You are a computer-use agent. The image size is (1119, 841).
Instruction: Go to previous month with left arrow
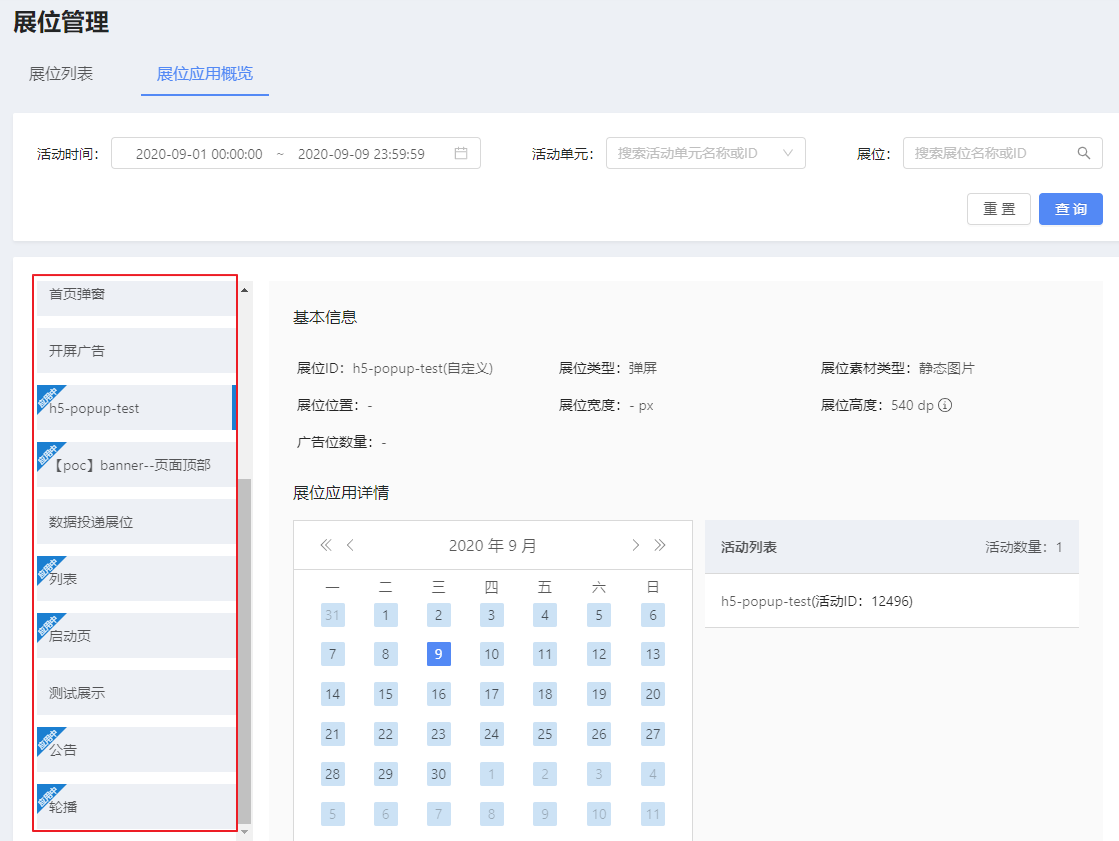click(x=350, y=545)
